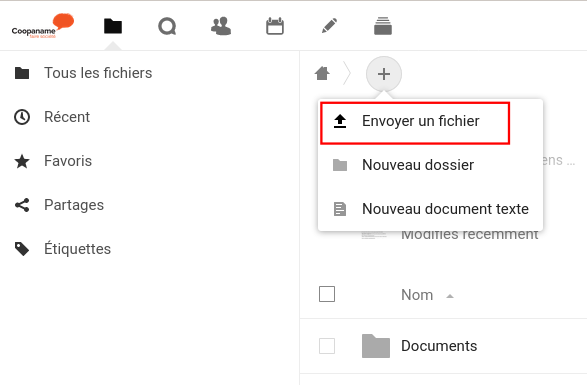
Task: Toggle sort arrow next to Nom
Action: [x=450, y=296]
